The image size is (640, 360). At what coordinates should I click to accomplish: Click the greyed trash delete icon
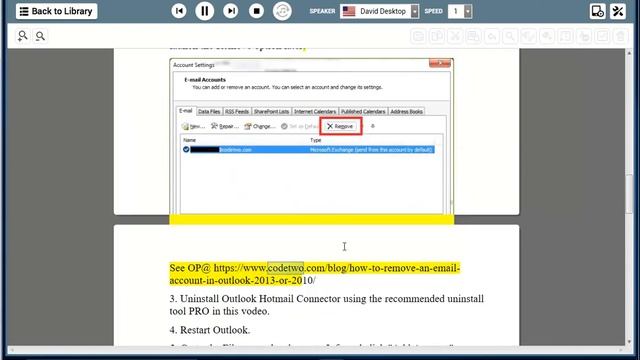pyautogui.click(x=620, y=36)
